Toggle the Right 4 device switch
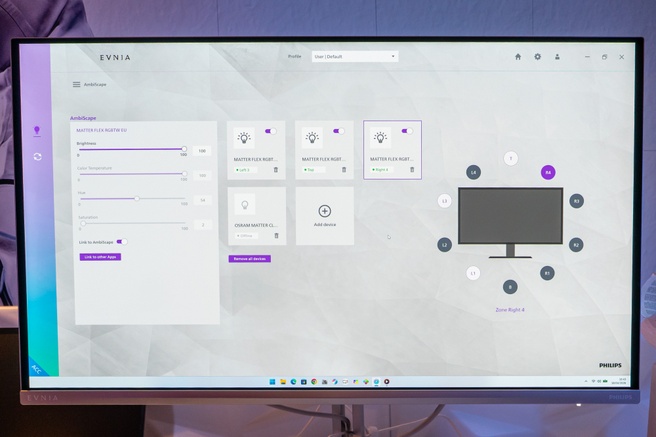This screenshot has height=437, width=656. coord(407,131)
